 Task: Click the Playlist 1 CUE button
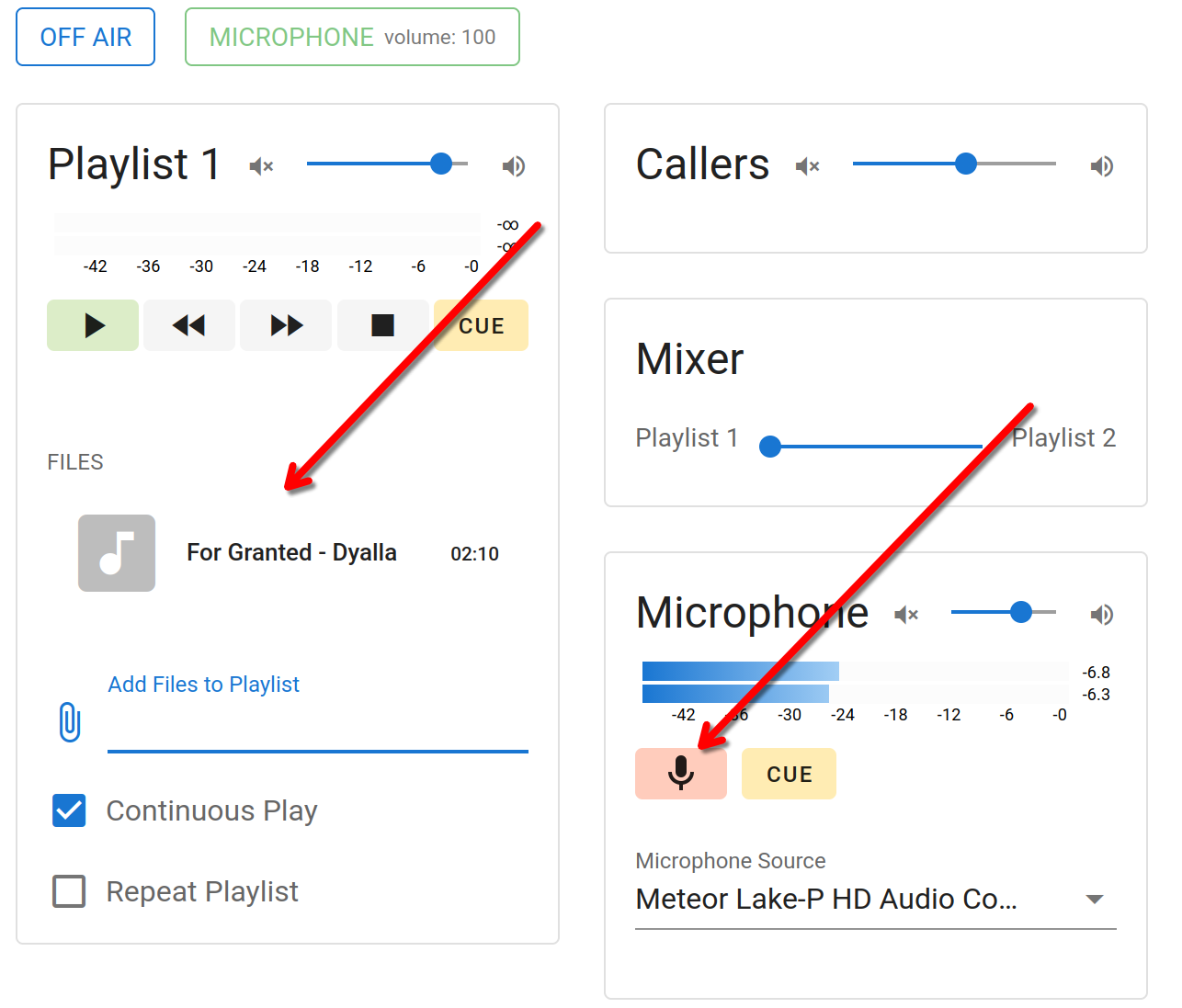pos(482,326)
